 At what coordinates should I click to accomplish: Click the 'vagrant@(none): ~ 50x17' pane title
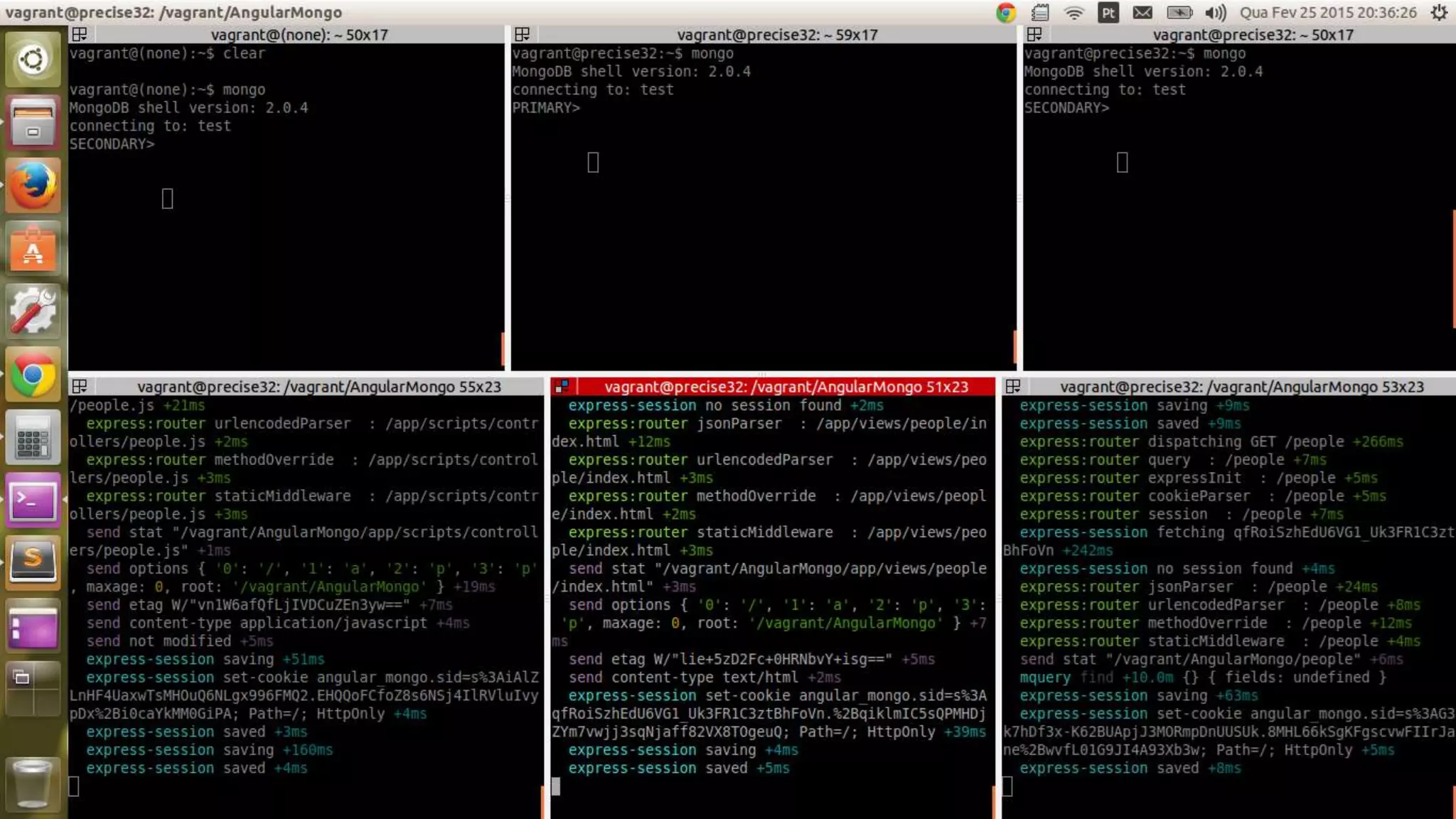(x=299, y=35)
